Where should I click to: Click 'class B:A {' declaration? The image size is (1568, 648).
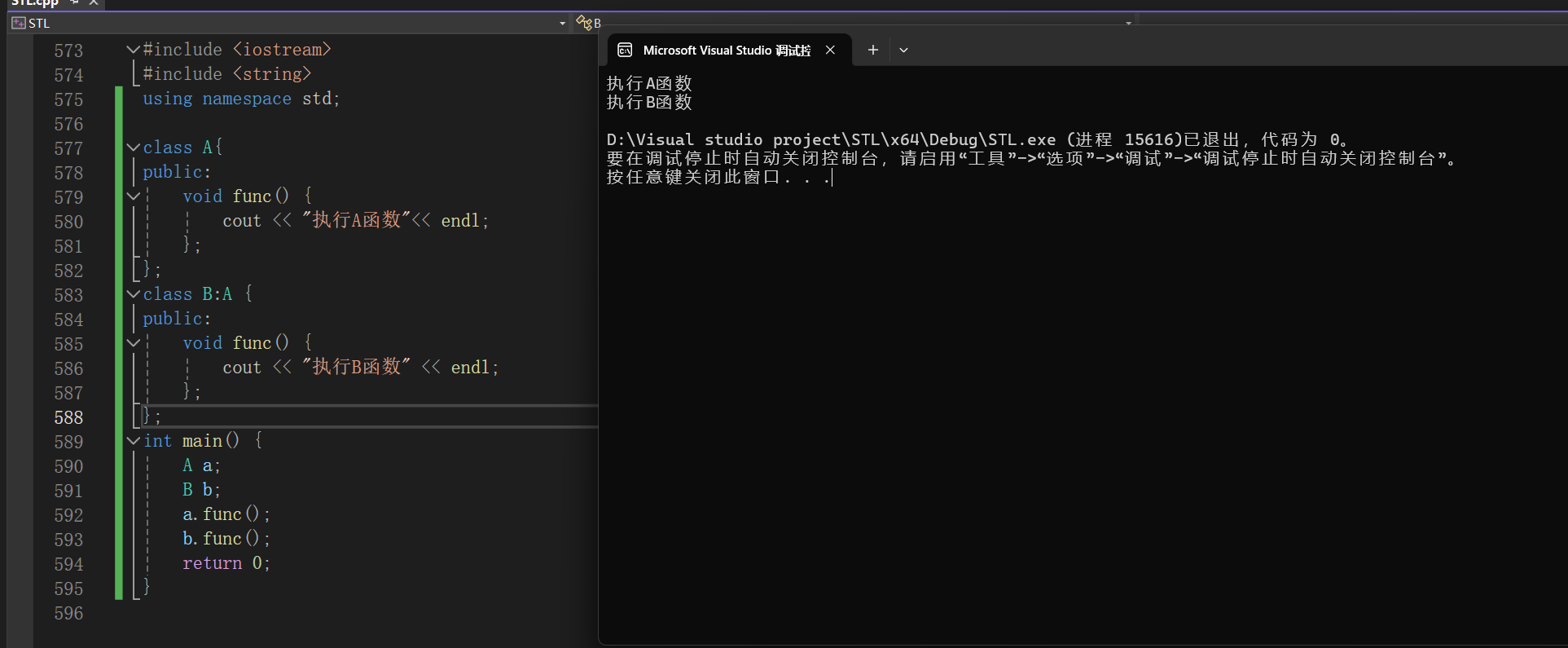pyautogui.click(x=198, y=294)
